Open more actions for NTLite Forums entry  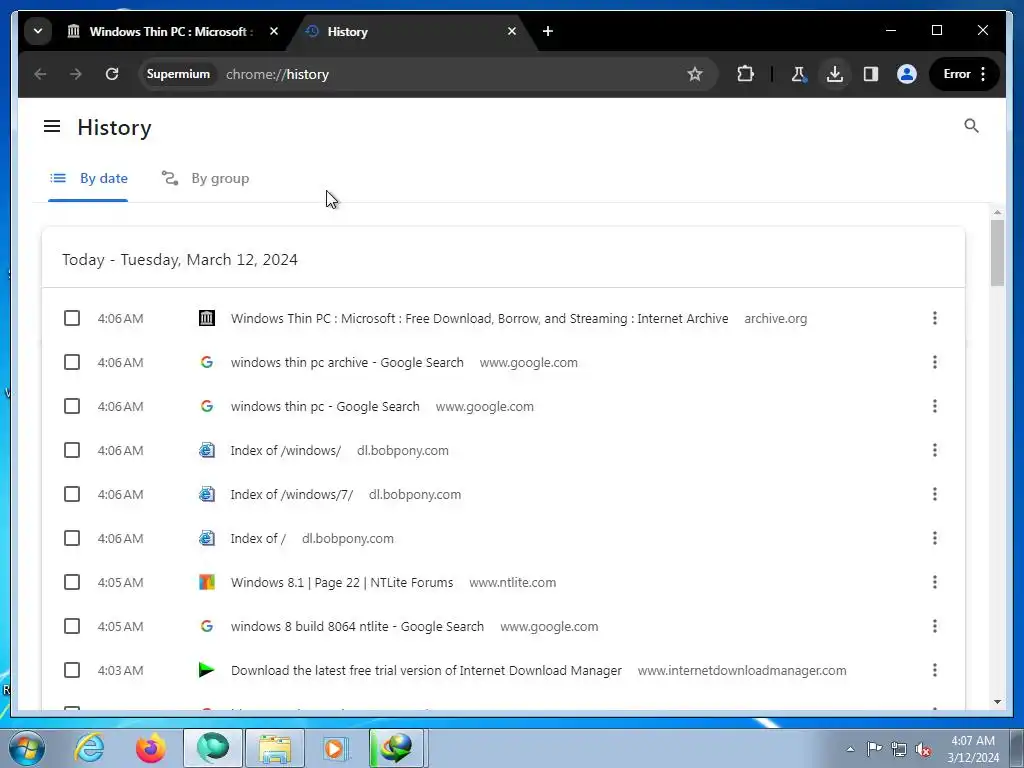[x=935, y=582]
